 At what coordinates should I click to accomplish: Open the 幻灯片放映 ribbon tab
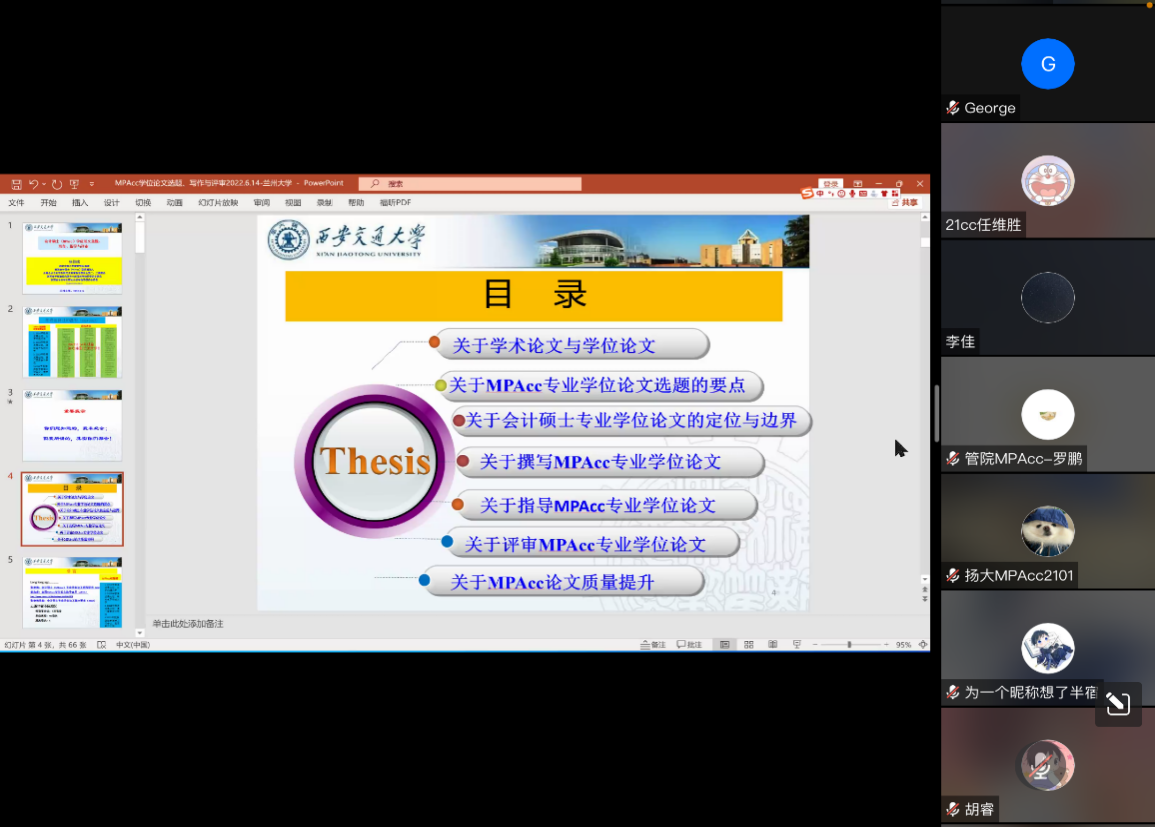coord(218,203)
